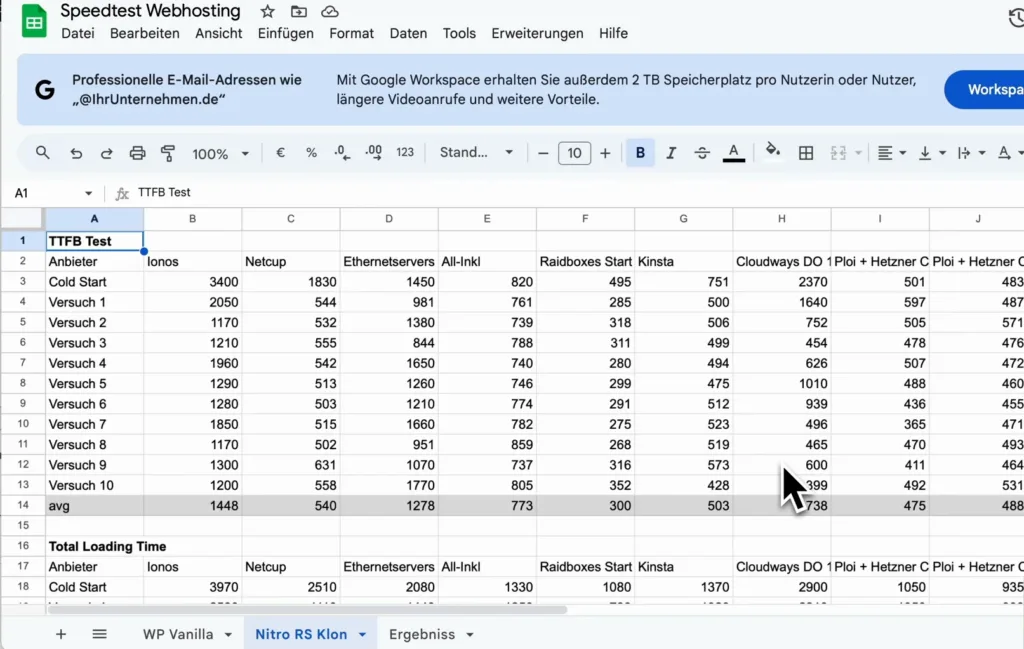Select row 14 header
1024x649 pixels.
[23, 505]
